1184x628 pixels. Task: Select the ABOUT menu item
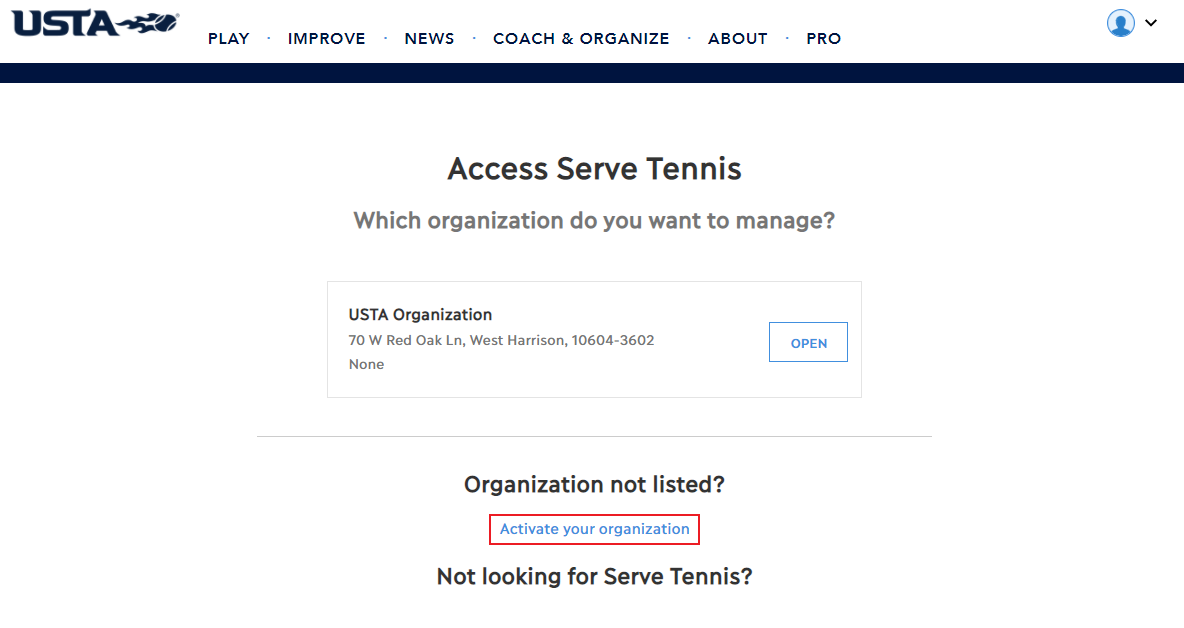click(x=738, y=38)
